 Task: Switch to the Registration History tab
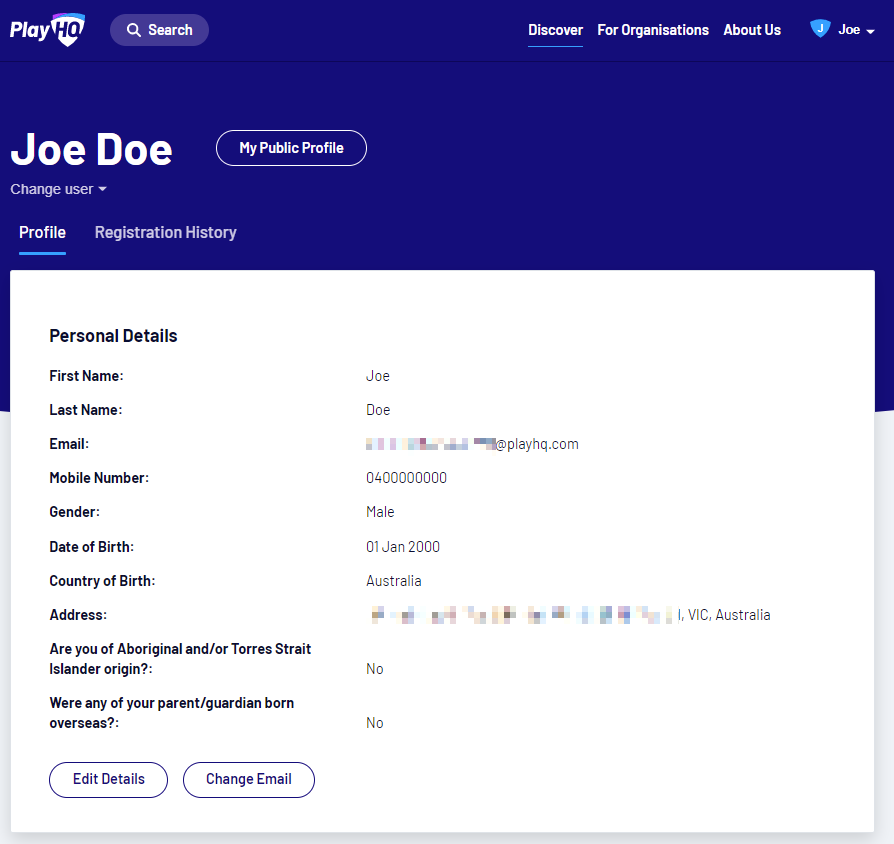[x=166, y=232]
